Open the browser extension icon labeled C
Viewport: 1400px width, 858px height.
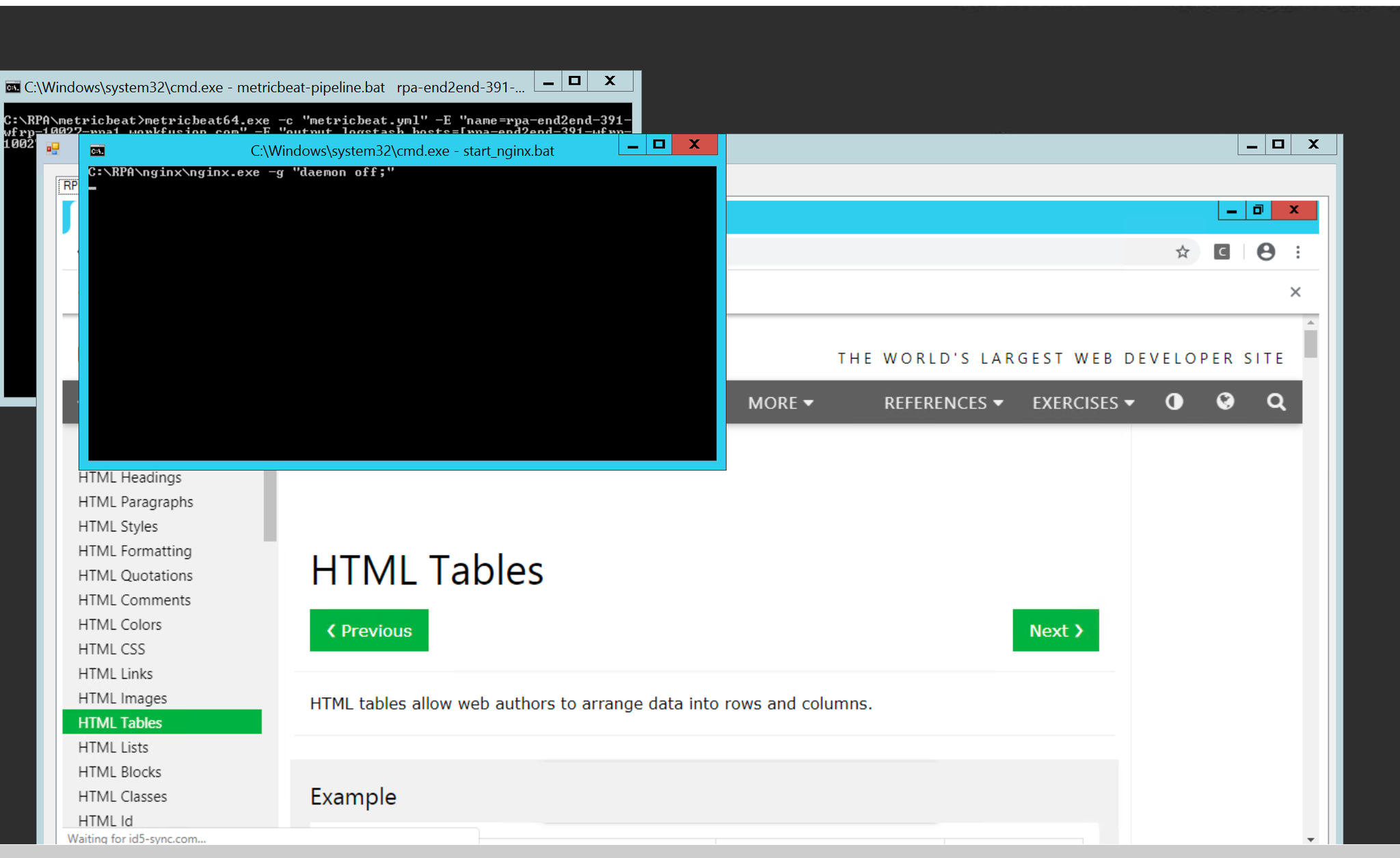coord(1222,252)
